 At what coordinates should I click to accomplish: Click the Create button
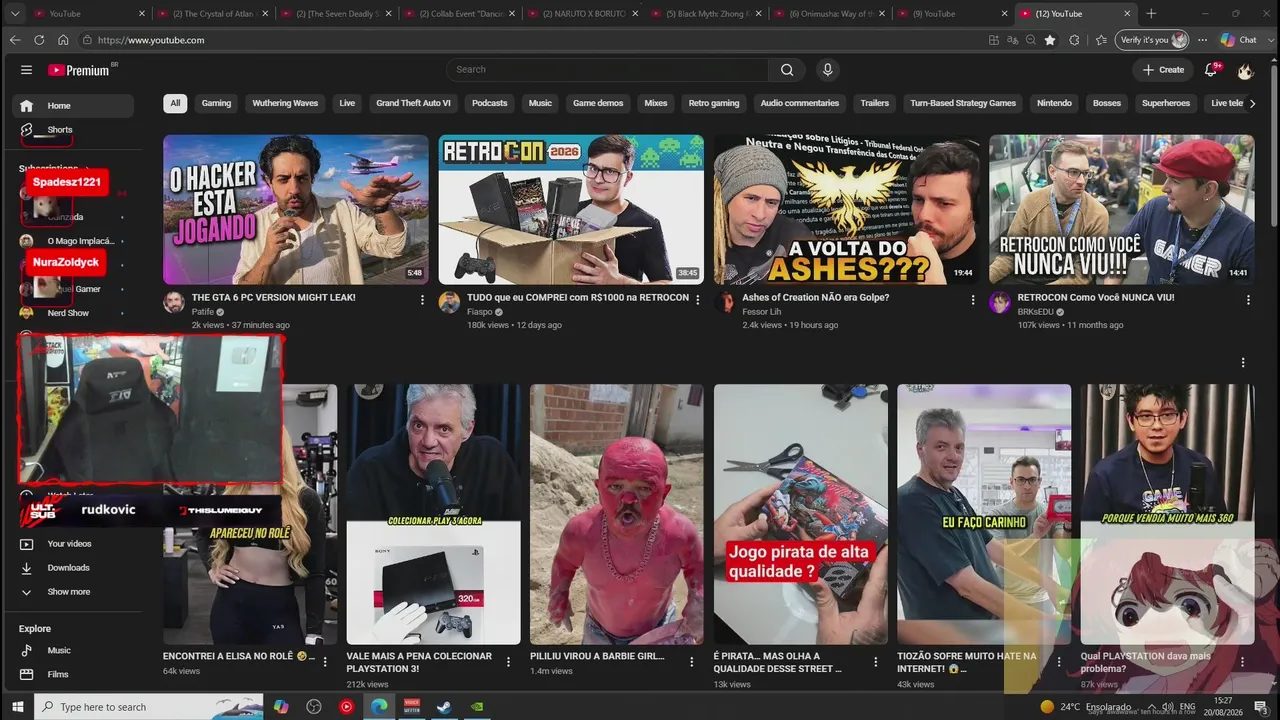[1163, 70]
